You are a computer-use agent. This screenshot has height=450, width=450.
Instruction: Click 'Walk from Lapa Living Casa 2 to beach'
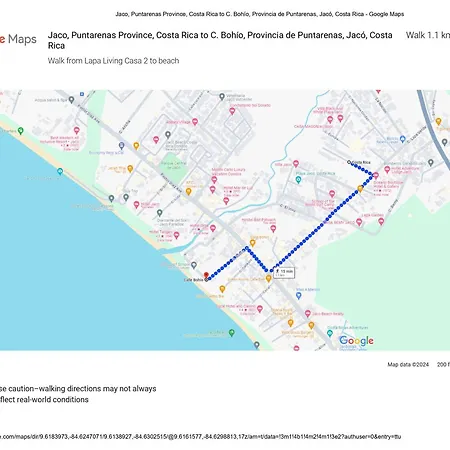(x=113, y=61)
